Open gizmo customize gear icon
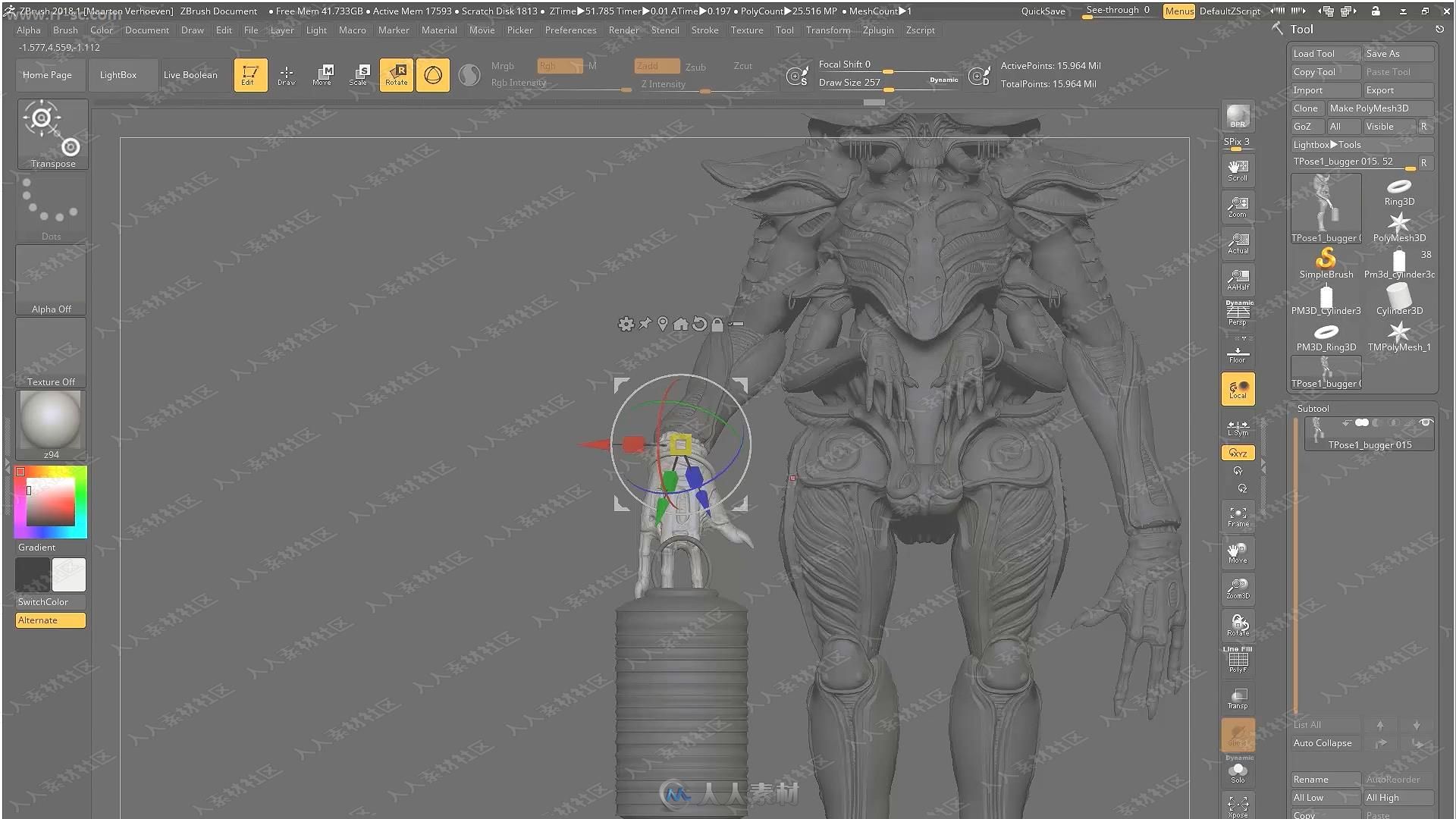 tap(626, 325)
